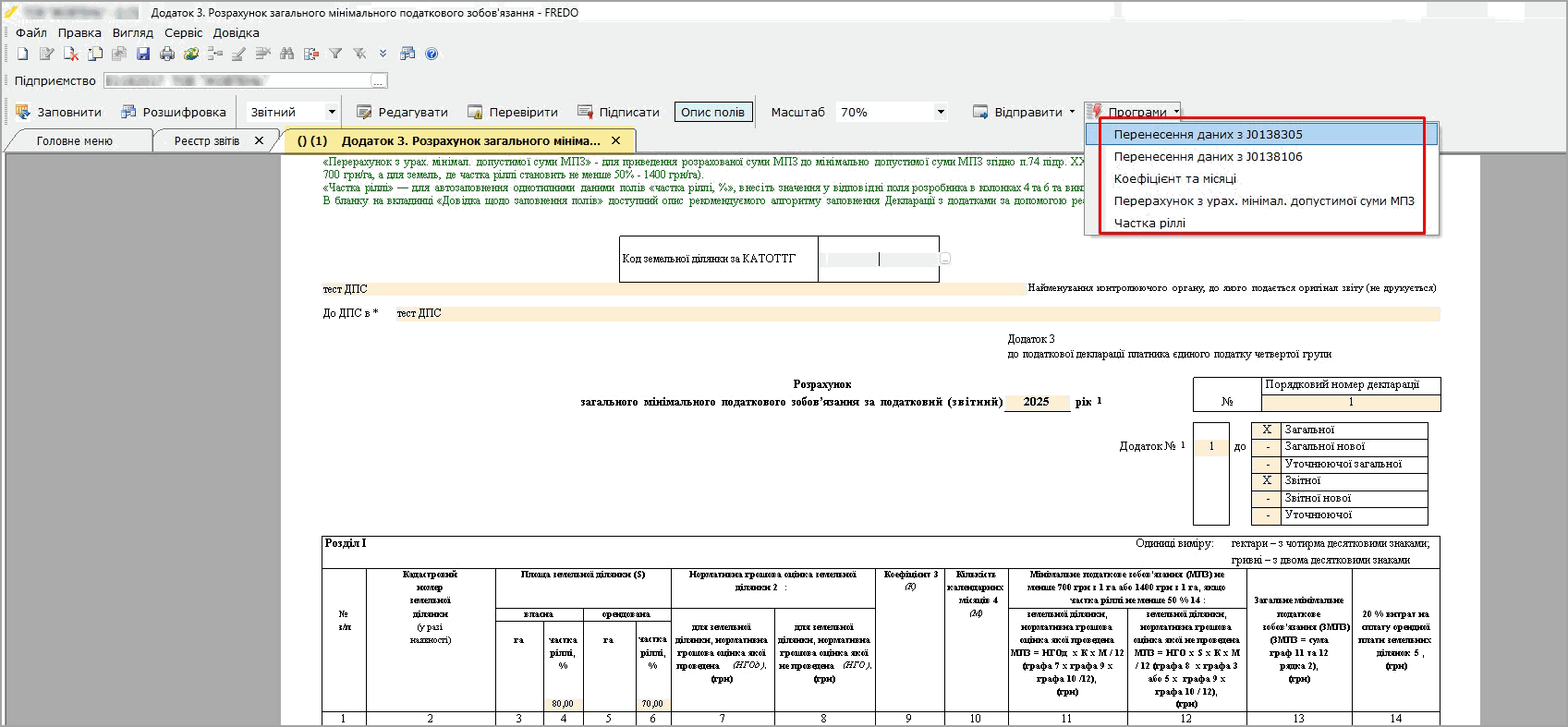Screen dimensions: 1568x727
Task: Check the Уточнюючої checkbox cell
Action: tap(1267, 515)
